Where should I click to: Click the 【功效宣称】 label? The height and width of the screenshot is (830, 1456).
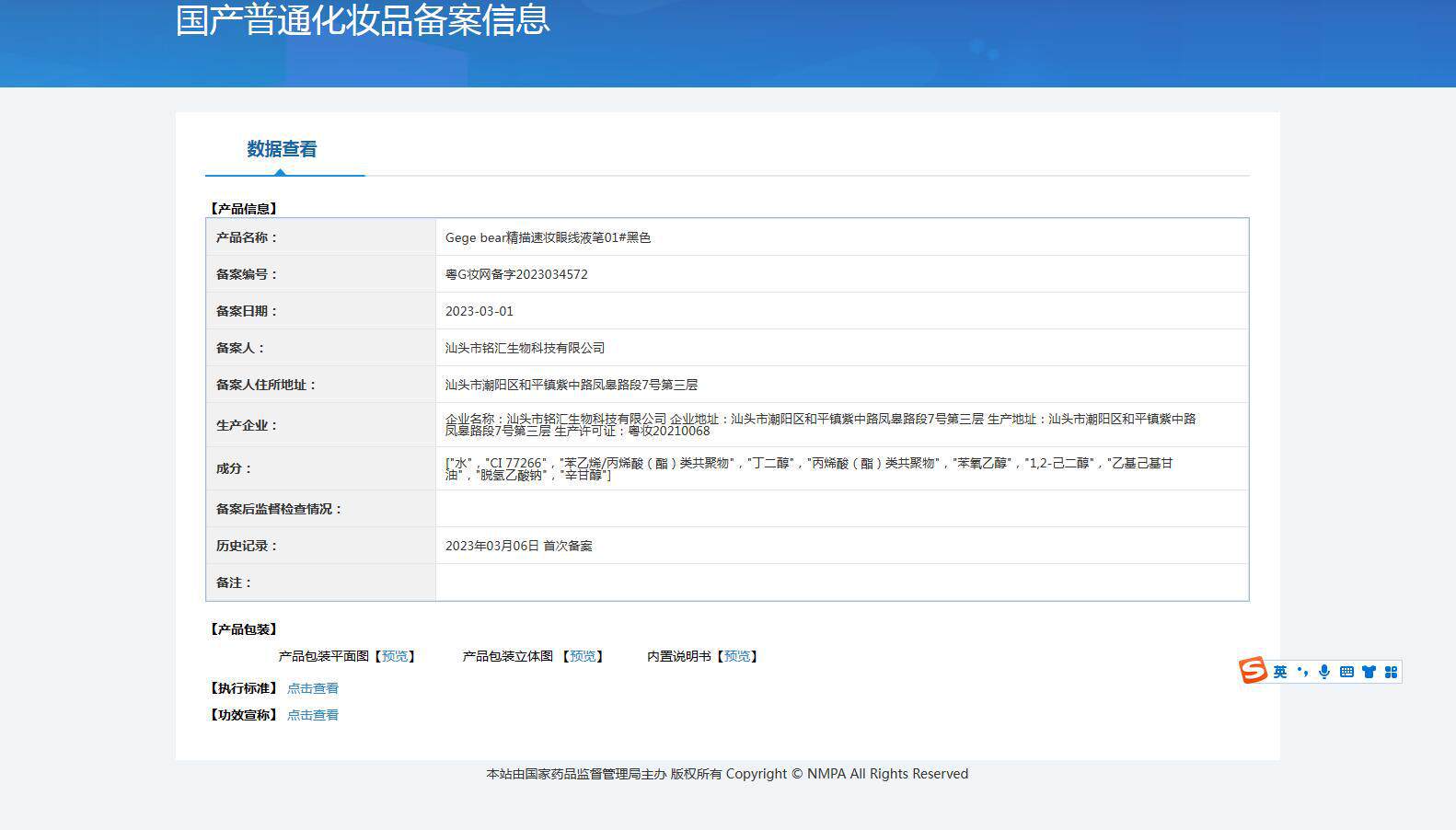coord(243,715)
